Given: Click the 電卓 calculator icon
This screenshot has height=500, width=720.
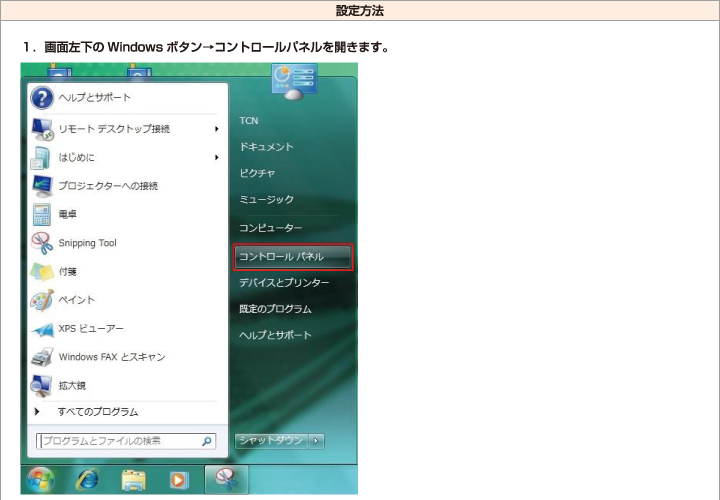Looking at the screenshot, I should click(42, 214).
